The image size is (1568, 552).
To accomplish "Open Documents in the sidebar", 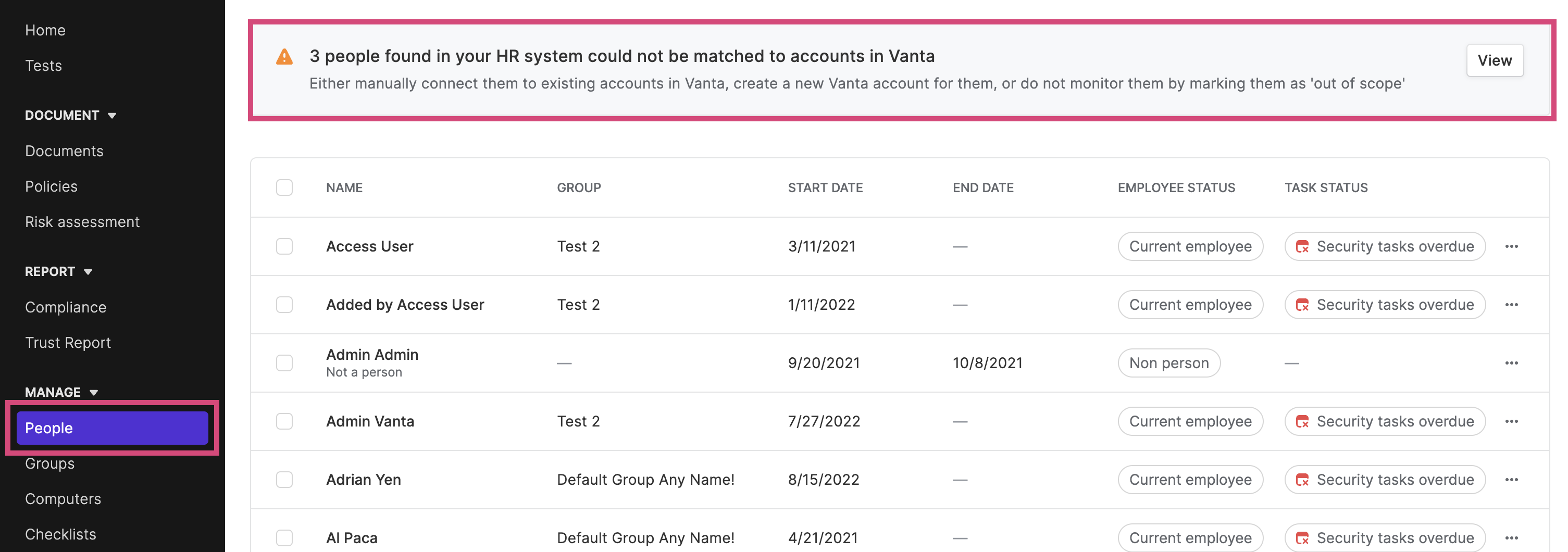I will [x=64, y=151].
